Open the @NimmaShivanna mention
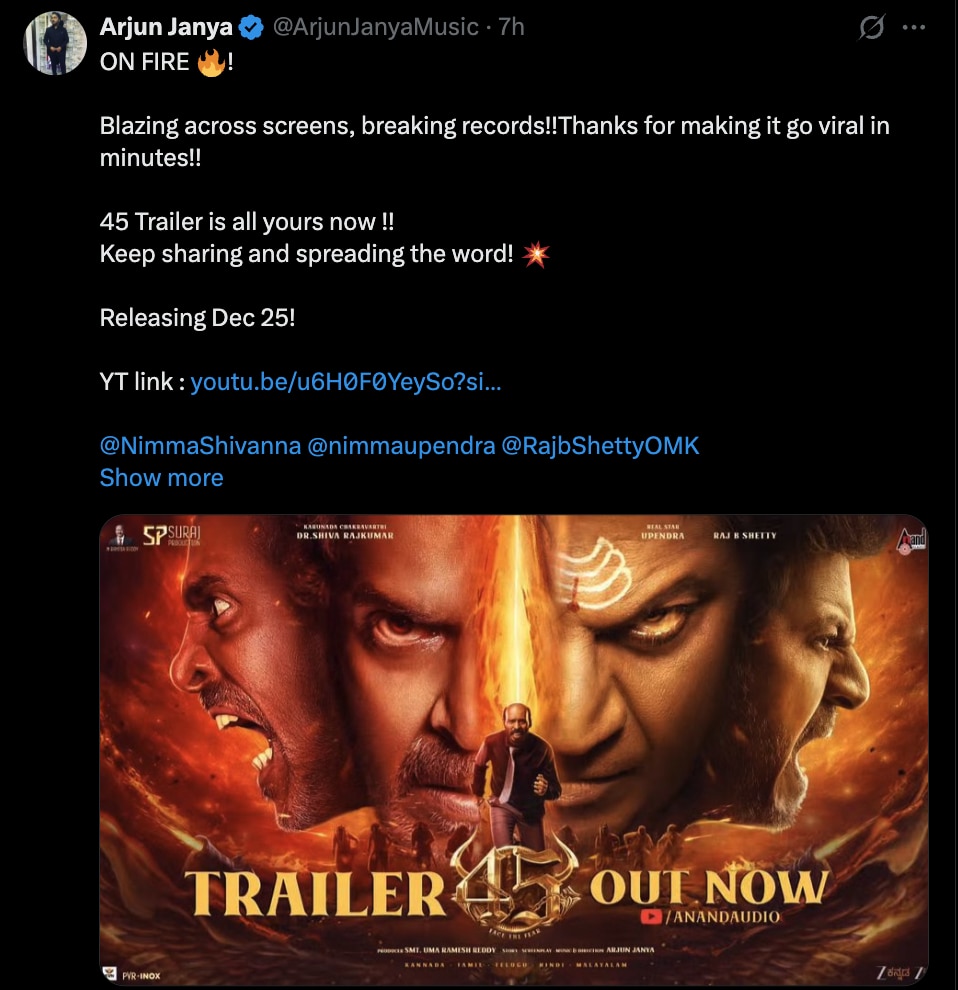This screenshot has width=958, height=990. click(x=200, y=446)
